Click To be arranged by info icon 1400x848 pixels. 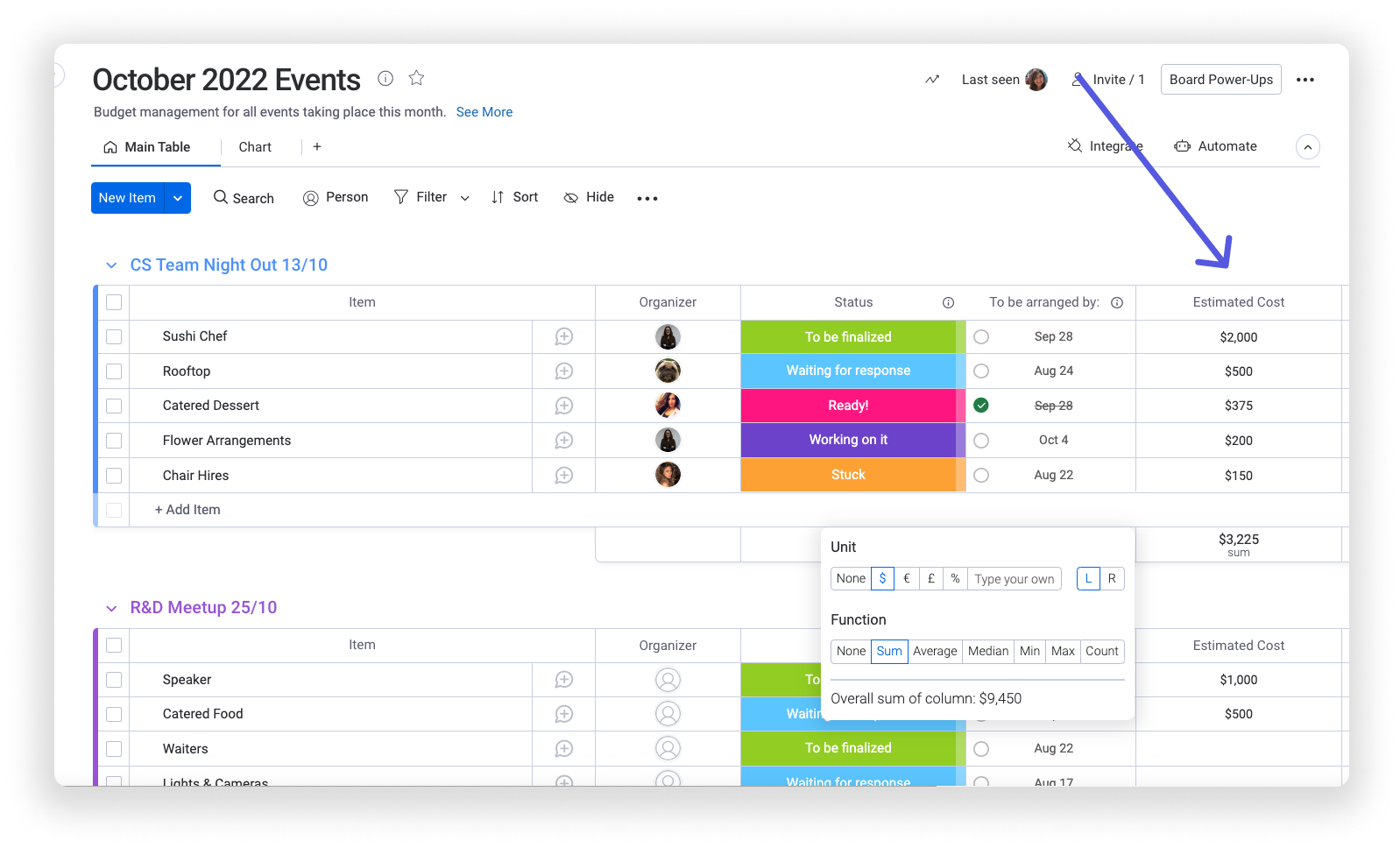click(x=1117, y=302)
